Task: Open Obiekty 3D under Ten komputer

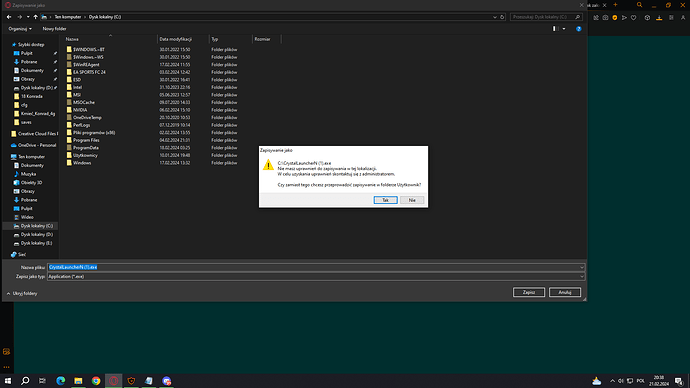Action: point(31,183)
